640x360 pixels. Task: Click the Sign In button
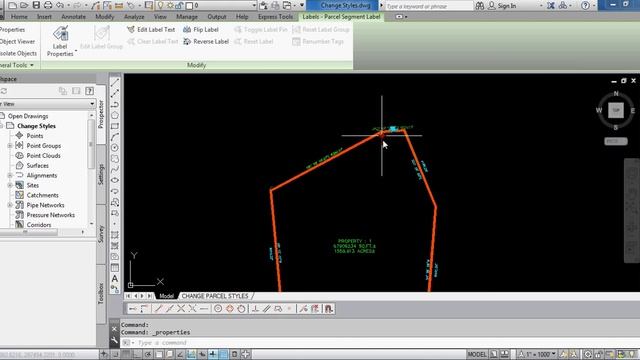pyautogui.click(x=502, y=6)
